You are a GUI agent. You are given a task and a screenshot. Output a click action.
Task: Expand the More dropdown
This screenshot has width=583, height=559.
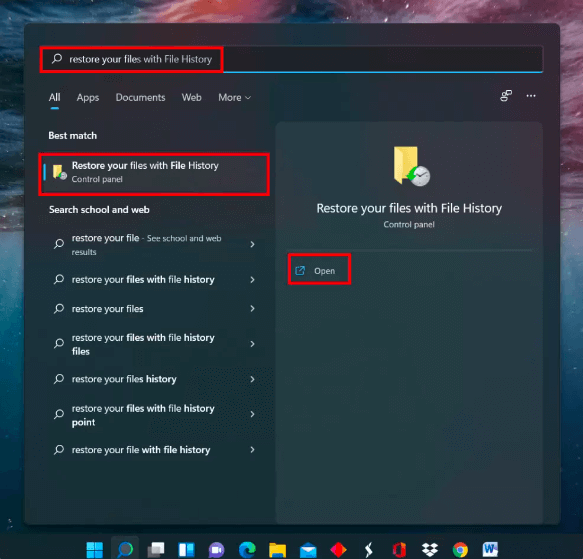pyautogui.click(x=234, y=97)
